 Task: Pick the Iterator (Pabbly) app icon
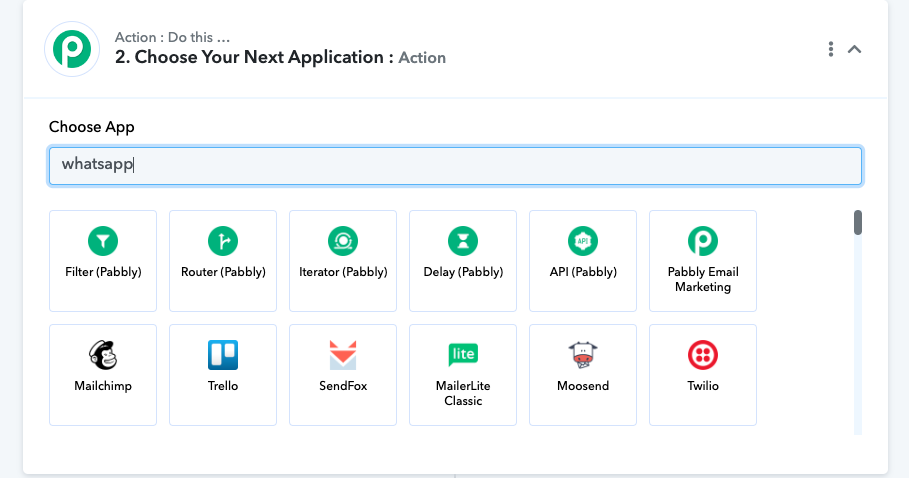tap(343, 241)
